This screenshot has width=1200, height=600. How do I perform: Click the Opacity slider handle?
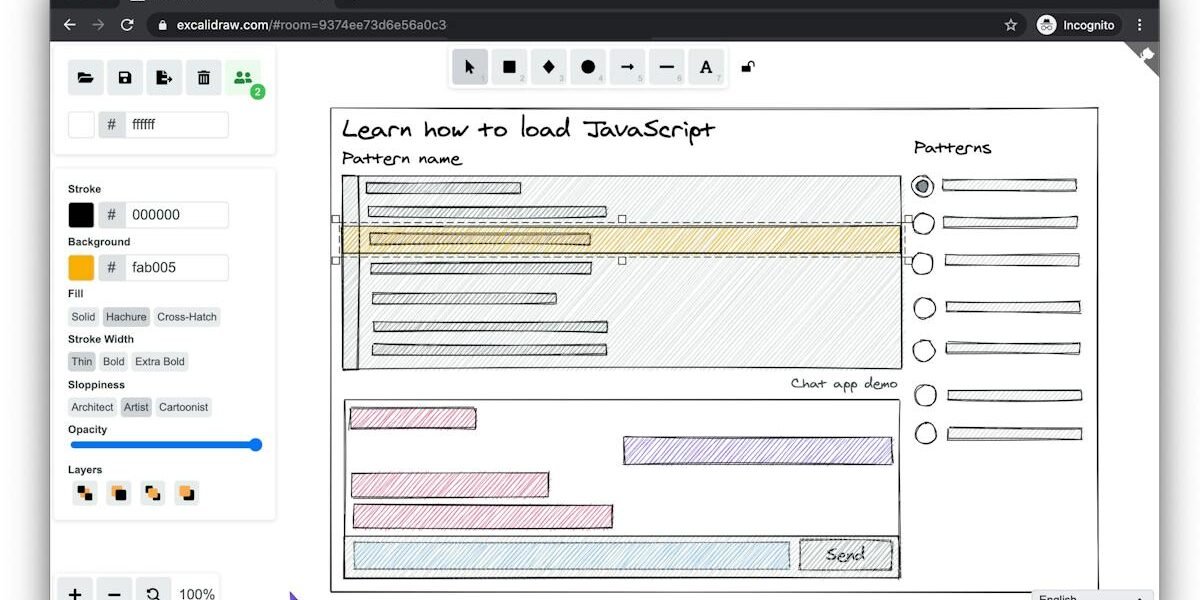click(255, 445)
